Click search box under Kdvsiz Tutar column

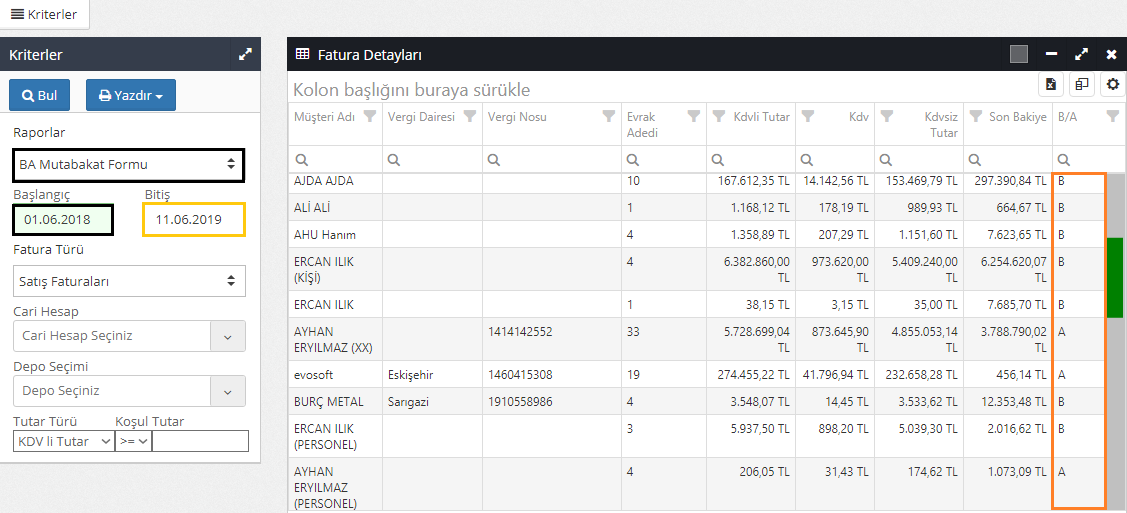click(919, 160)
